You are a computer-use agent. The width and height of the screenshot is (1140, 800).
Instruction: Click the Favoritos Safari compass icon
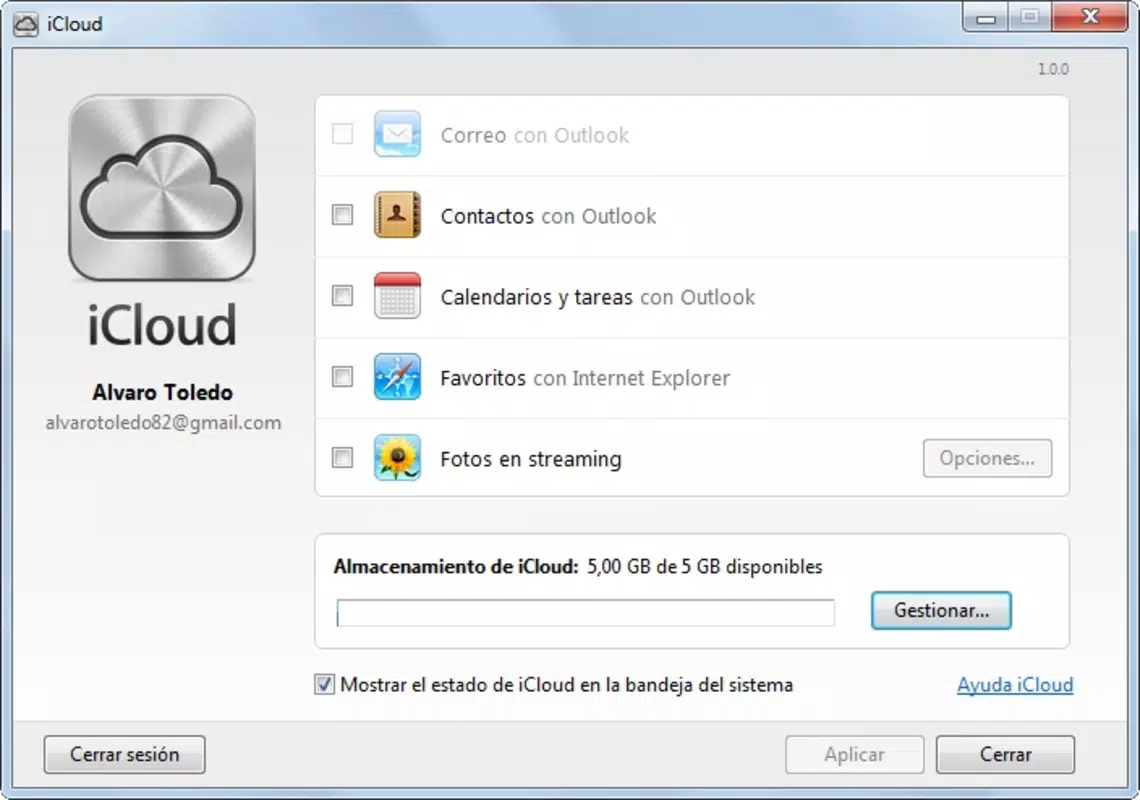(397, 377)
